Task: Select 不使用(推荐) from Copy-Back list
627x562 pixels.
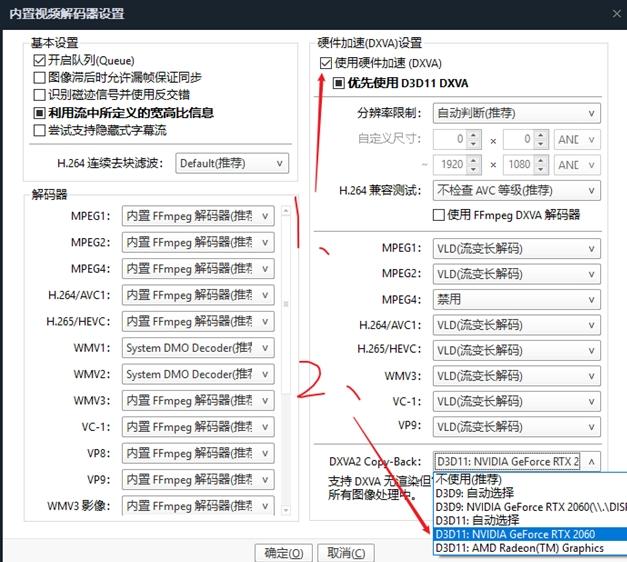Action: (x=530, y=479)
